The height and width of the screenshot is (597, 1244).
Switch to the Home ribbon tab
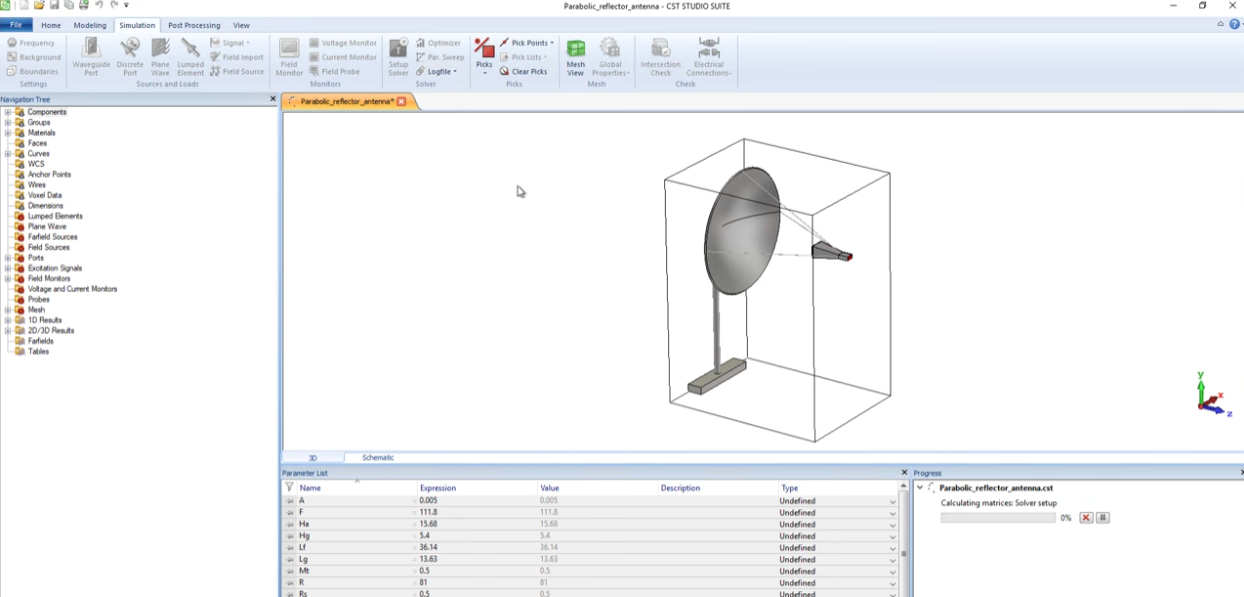51,25
